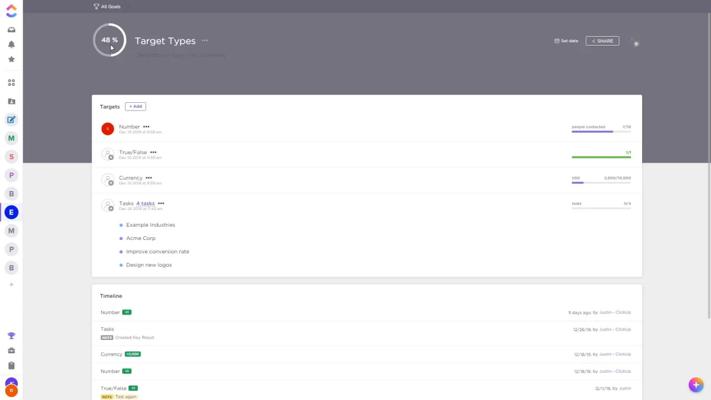Click the True/False target assignee avatar

click(x=108, y=154)
